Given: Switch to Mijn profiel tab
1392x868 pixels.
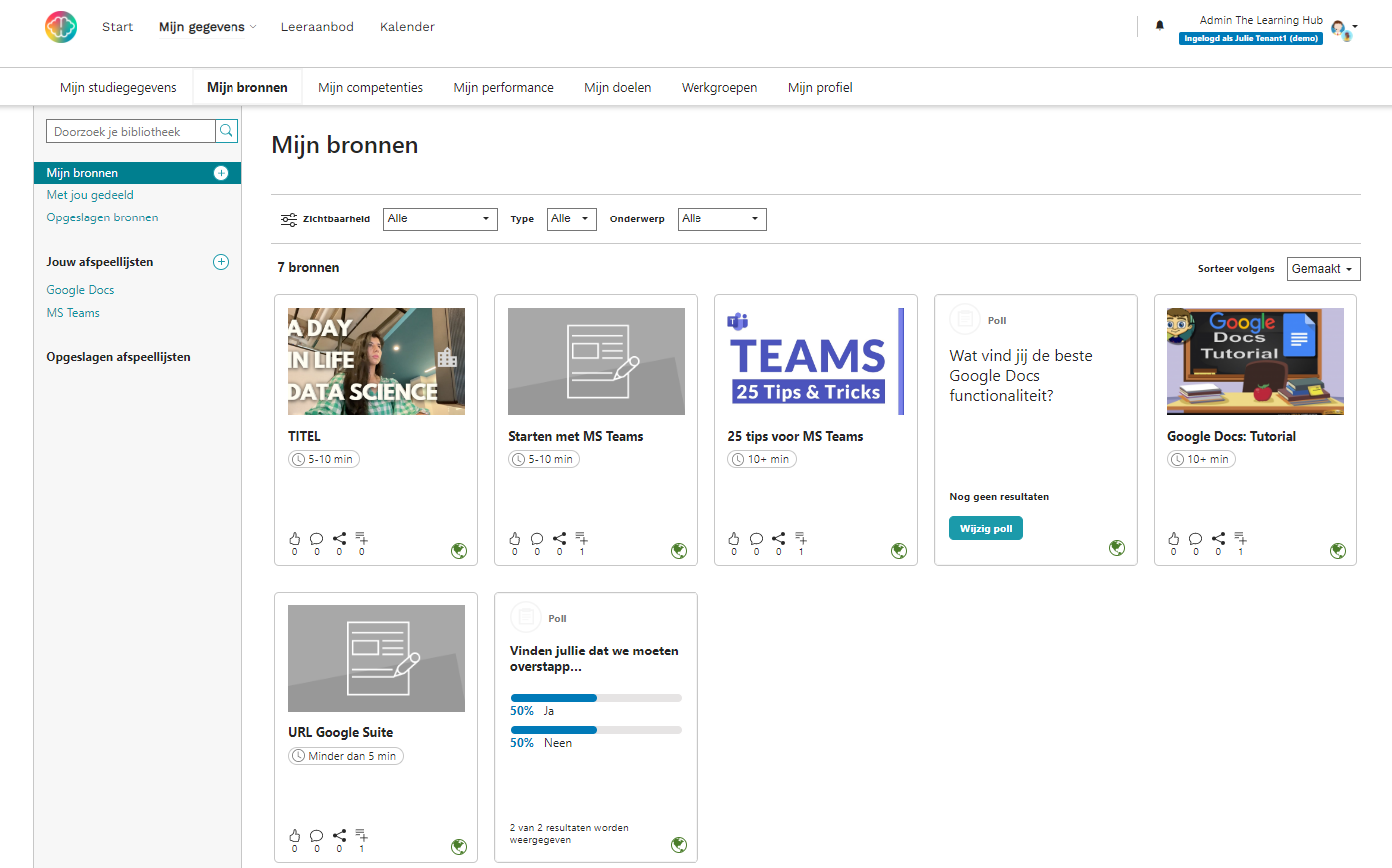Looking at the screenshot, I should pyautogui.click(x=820, y=88).
